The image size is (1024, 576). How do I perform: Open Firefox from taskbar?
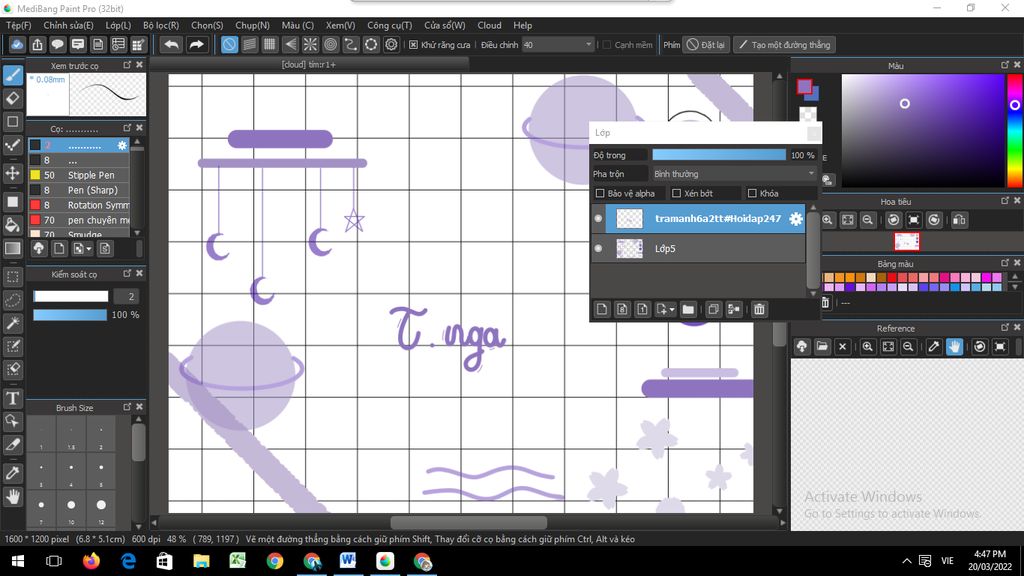click(x=91, y=561)
